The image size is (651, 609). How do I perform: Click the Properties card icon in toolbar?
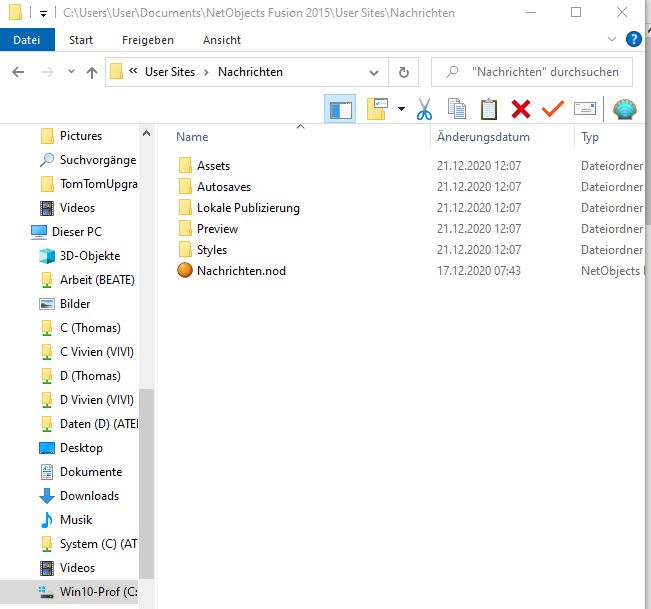tap(585, 109)
